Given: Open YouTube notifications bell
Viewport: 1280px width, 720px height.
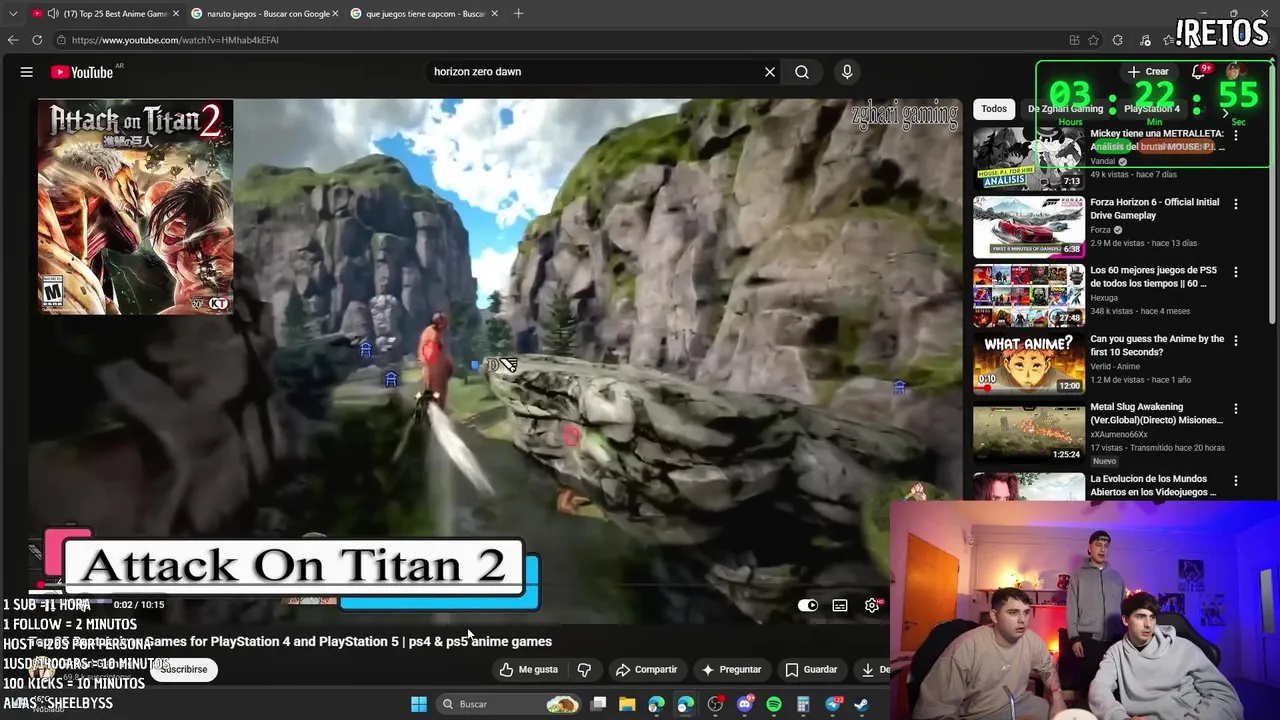Looking at the screenshot, I should tap(1198, 72).
